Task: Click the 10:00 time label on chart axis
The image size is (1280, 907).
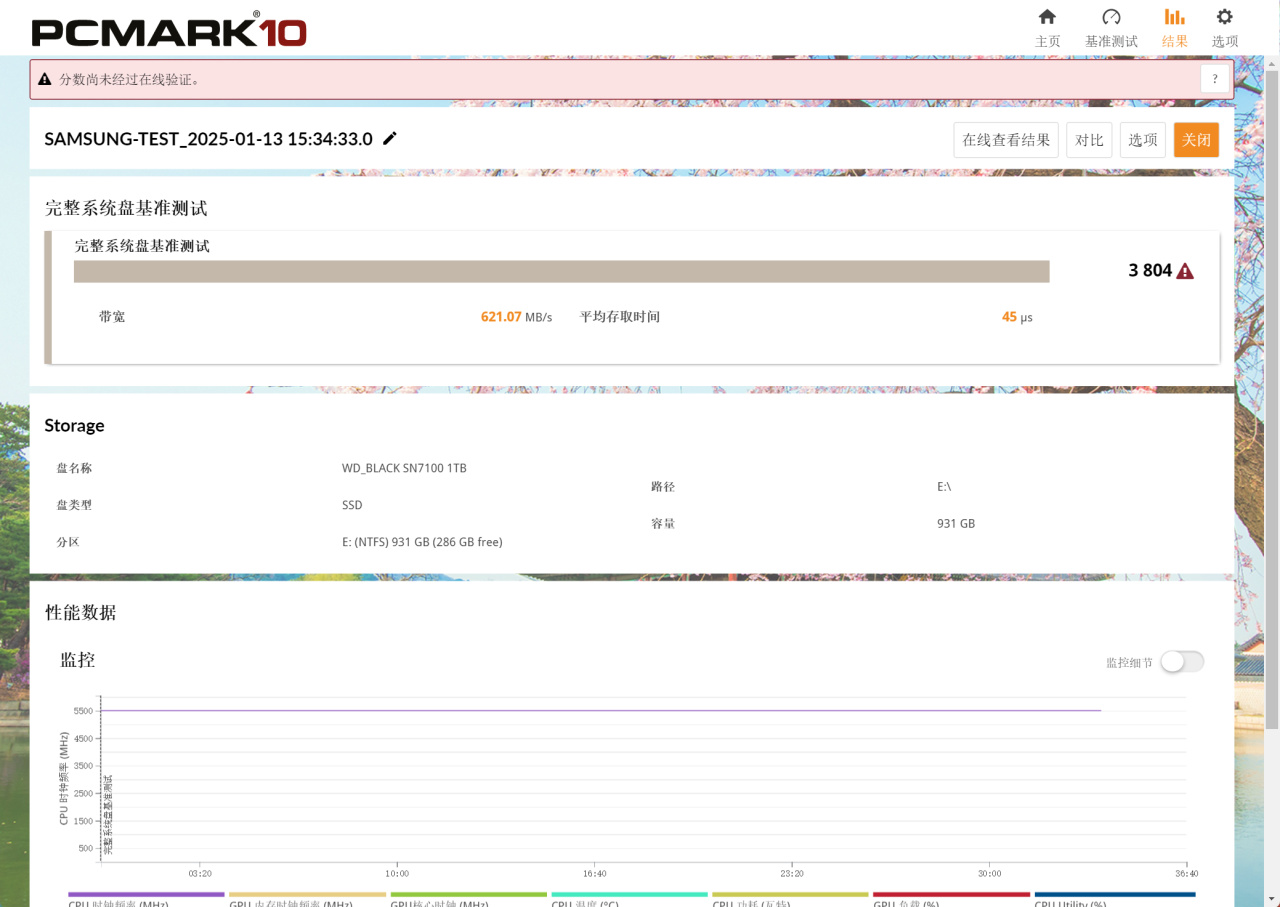Action: [397, 873]
